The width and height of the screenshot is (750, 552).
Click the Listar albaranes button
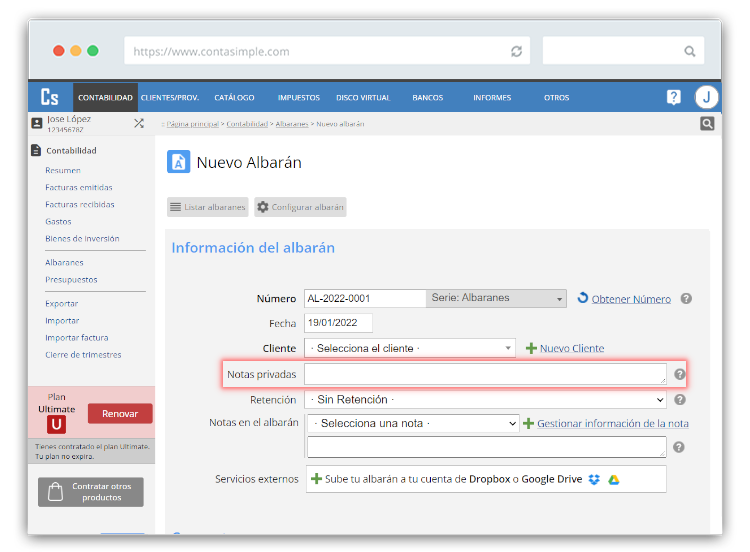tap(208, 207)
